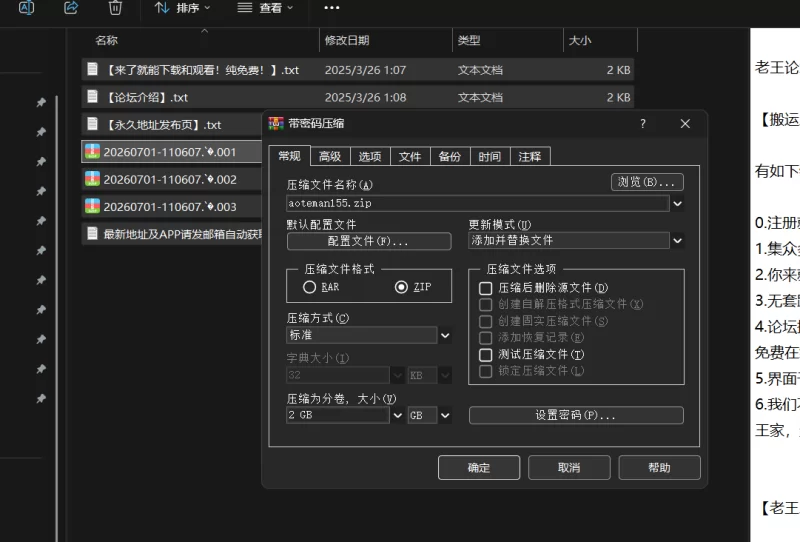
Task: Open the 排序 sort menu
Action: click(x=182, y=8)
